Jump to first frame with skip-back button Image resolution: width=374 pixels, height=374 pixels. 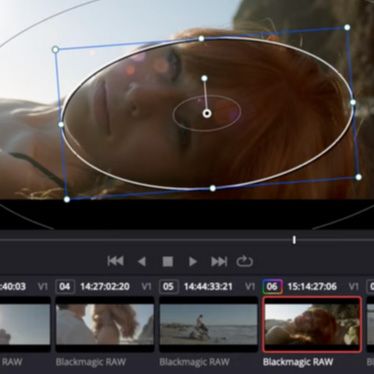tap(116, 261)
